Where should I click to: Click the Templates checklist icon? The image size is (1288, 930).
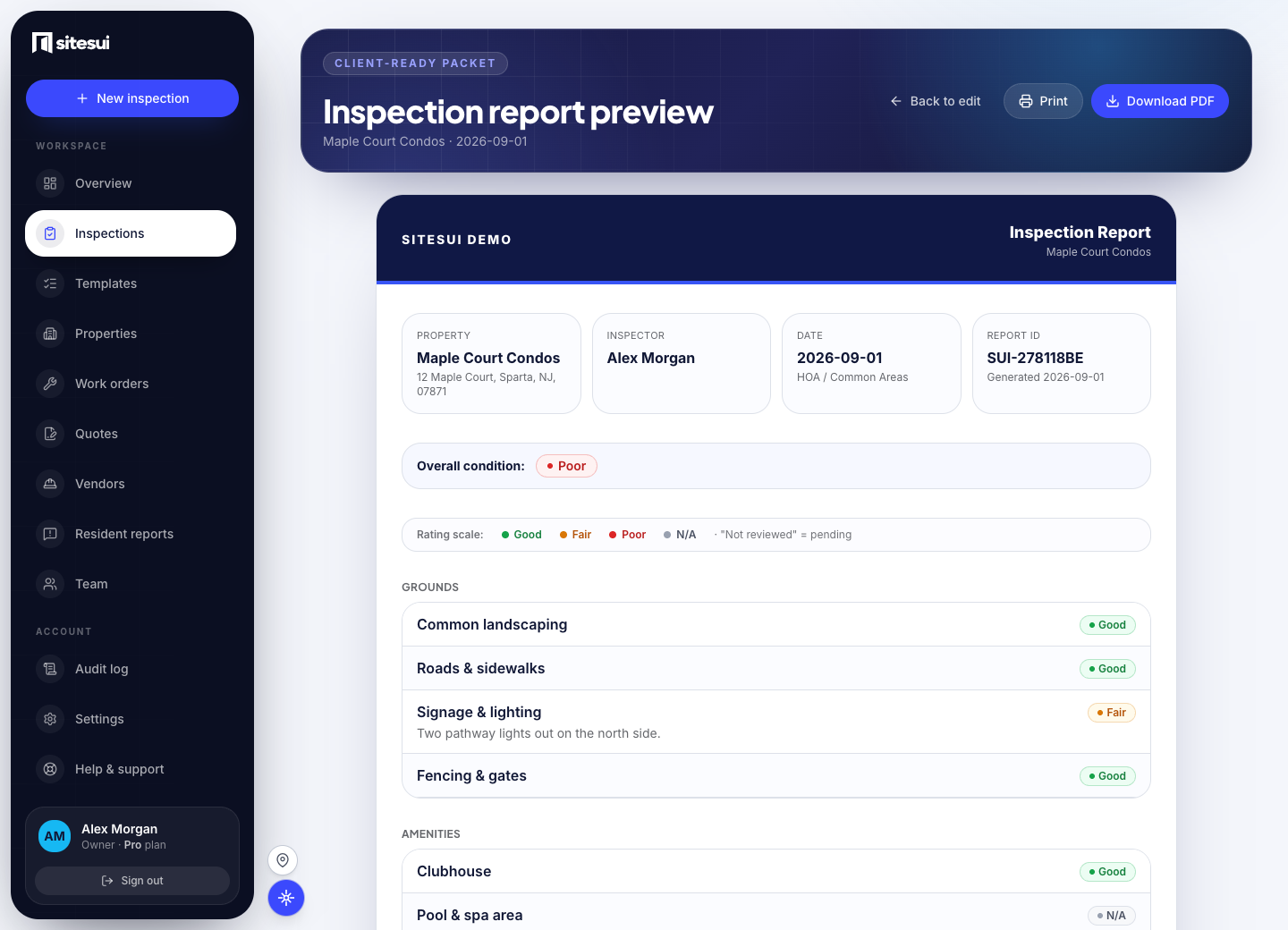click(50, 283)
